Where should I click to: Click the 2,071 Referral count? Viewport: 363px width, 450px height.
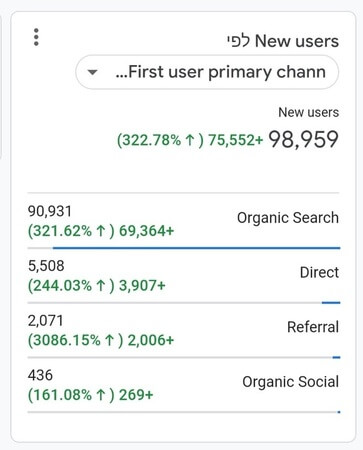click(45, 321)
